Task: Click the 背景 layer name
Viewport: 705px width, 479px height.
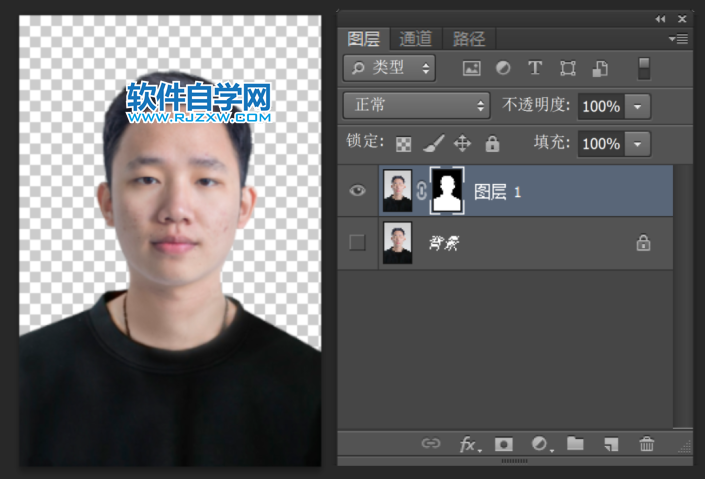Action: click(444, 243)
